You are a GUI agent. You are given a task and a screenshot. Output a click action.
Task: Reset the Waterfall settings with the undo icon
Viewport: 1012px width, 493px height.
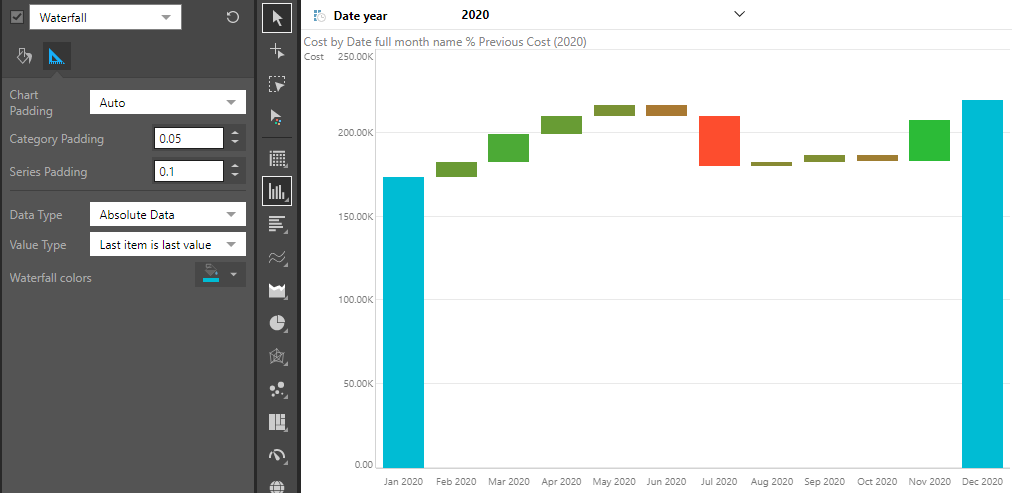[x=233, y=17]
